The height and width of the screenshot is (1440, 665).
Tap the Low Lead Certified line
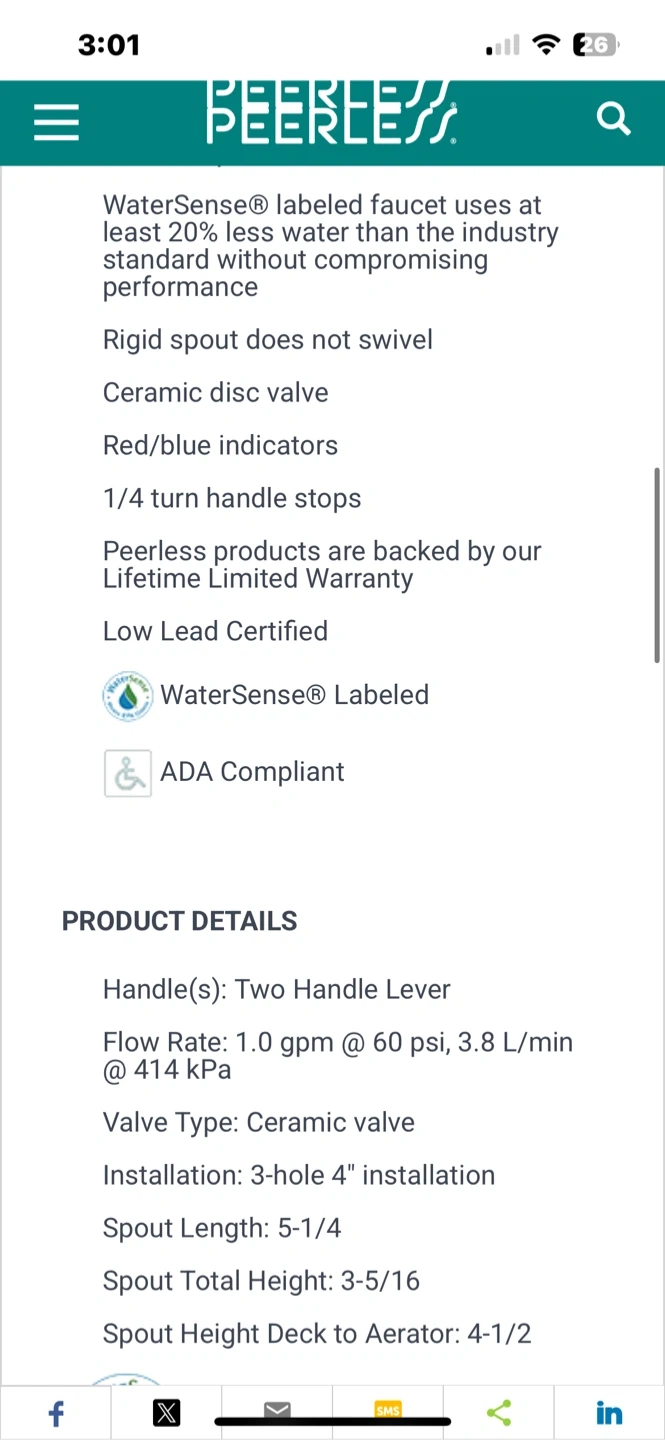[x=215, y=631]
